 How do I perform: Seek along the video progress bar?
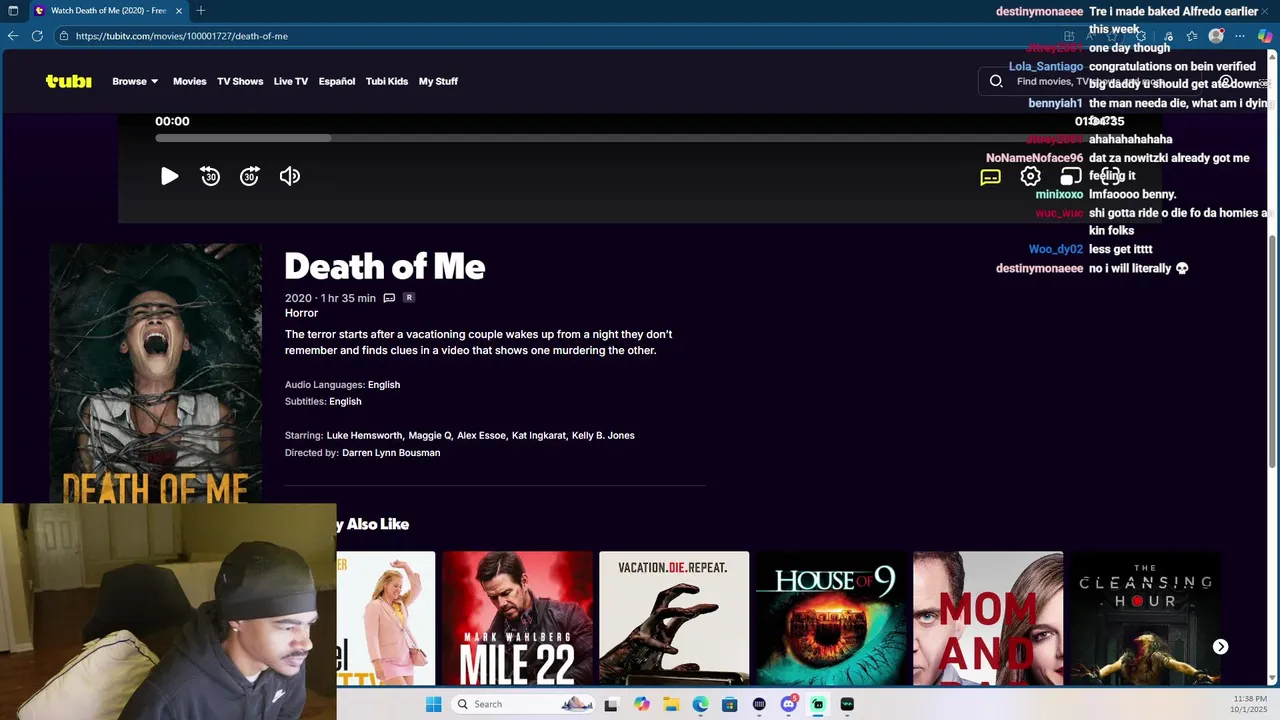(640, 138)
